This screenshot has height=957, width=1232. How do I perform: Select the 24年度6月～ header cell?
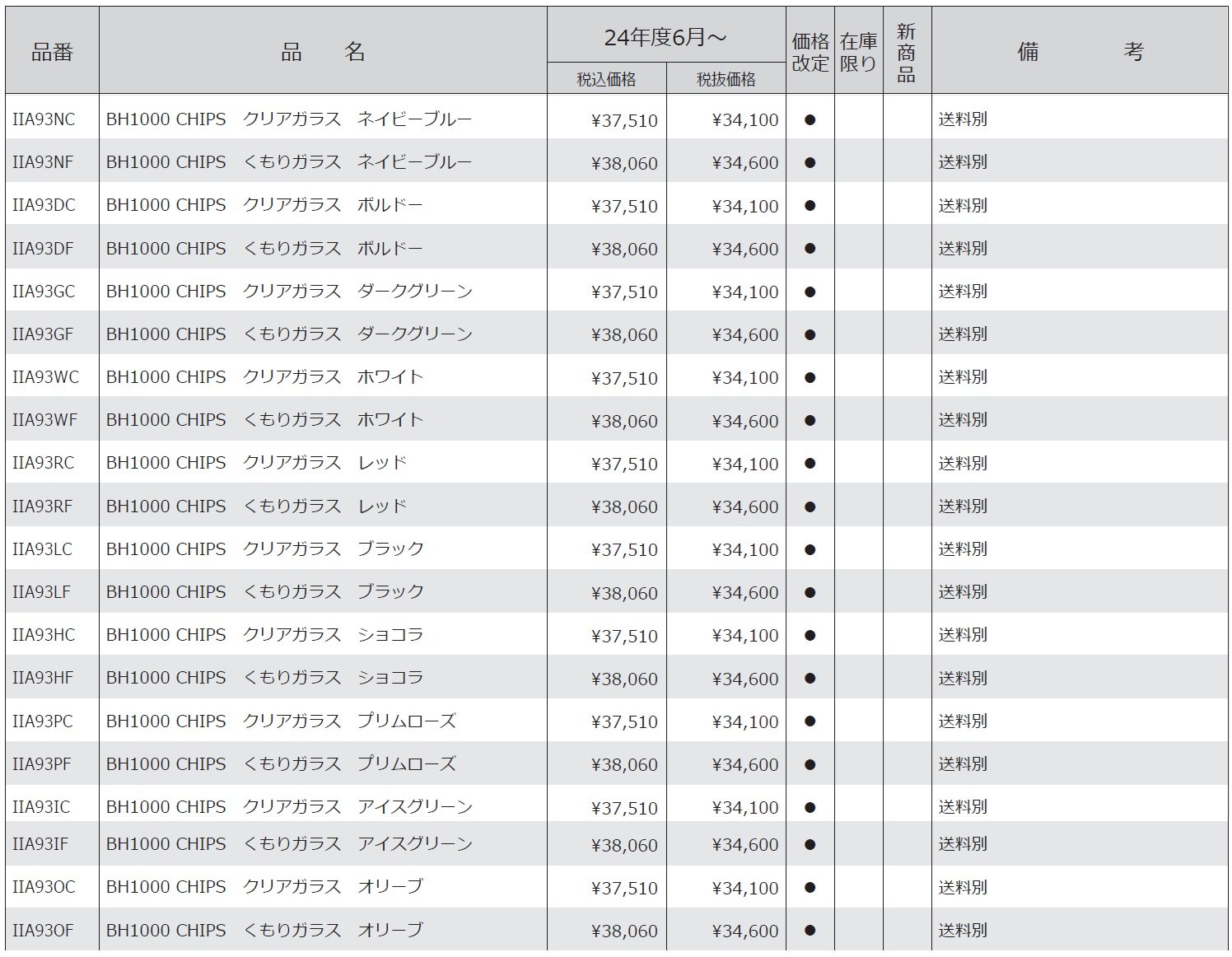(x=665, y=37)
